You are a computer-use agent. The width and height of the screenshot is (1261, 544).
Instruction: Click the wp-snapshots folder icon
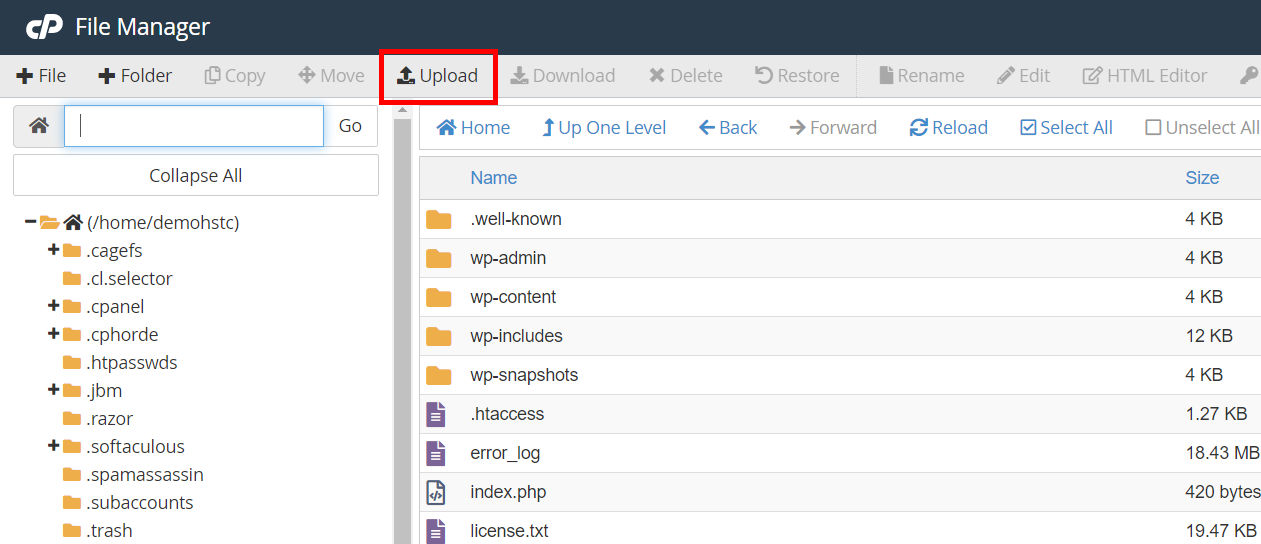point(438,375)
